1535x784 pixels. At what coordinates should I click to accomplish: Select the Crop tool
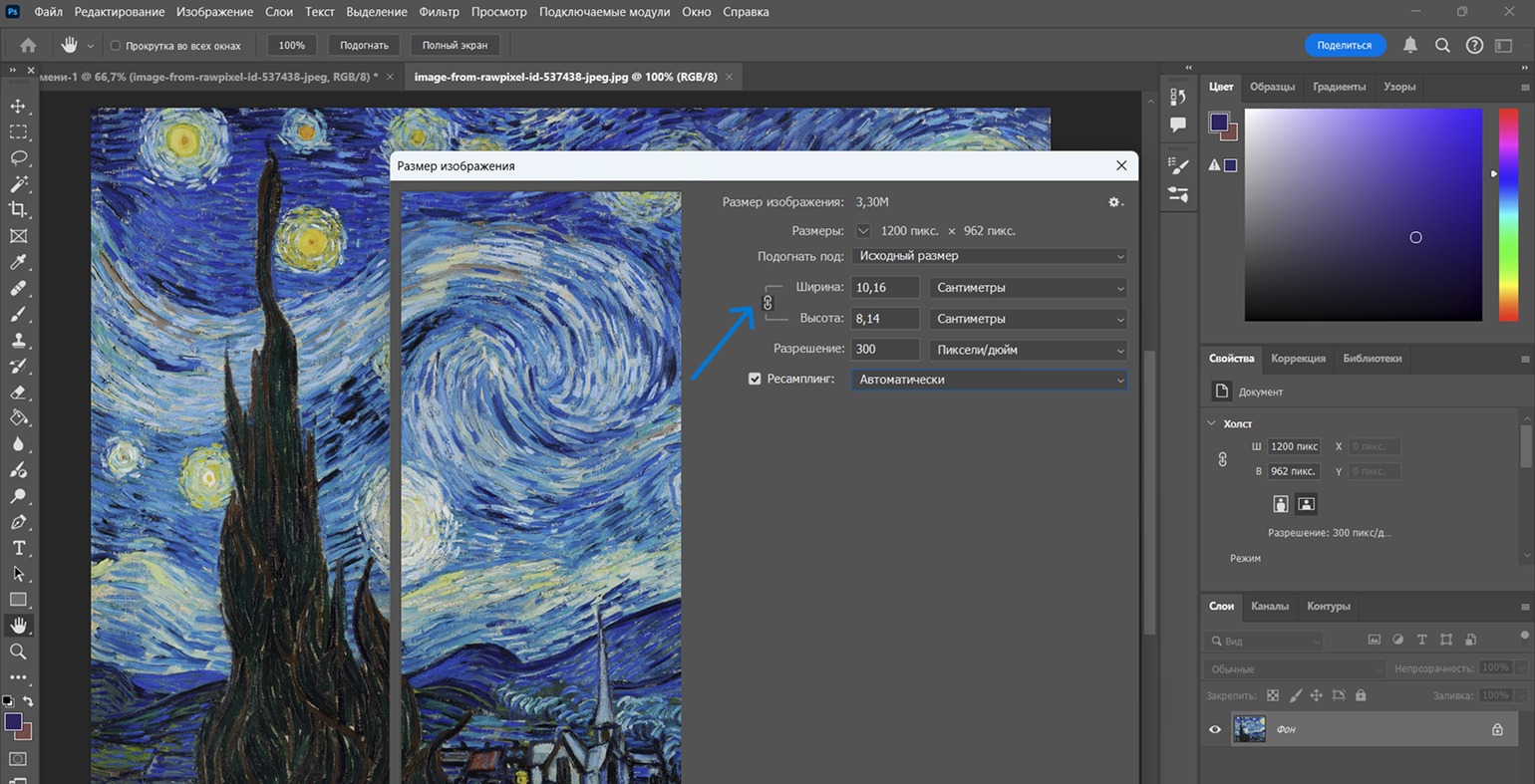18,210
